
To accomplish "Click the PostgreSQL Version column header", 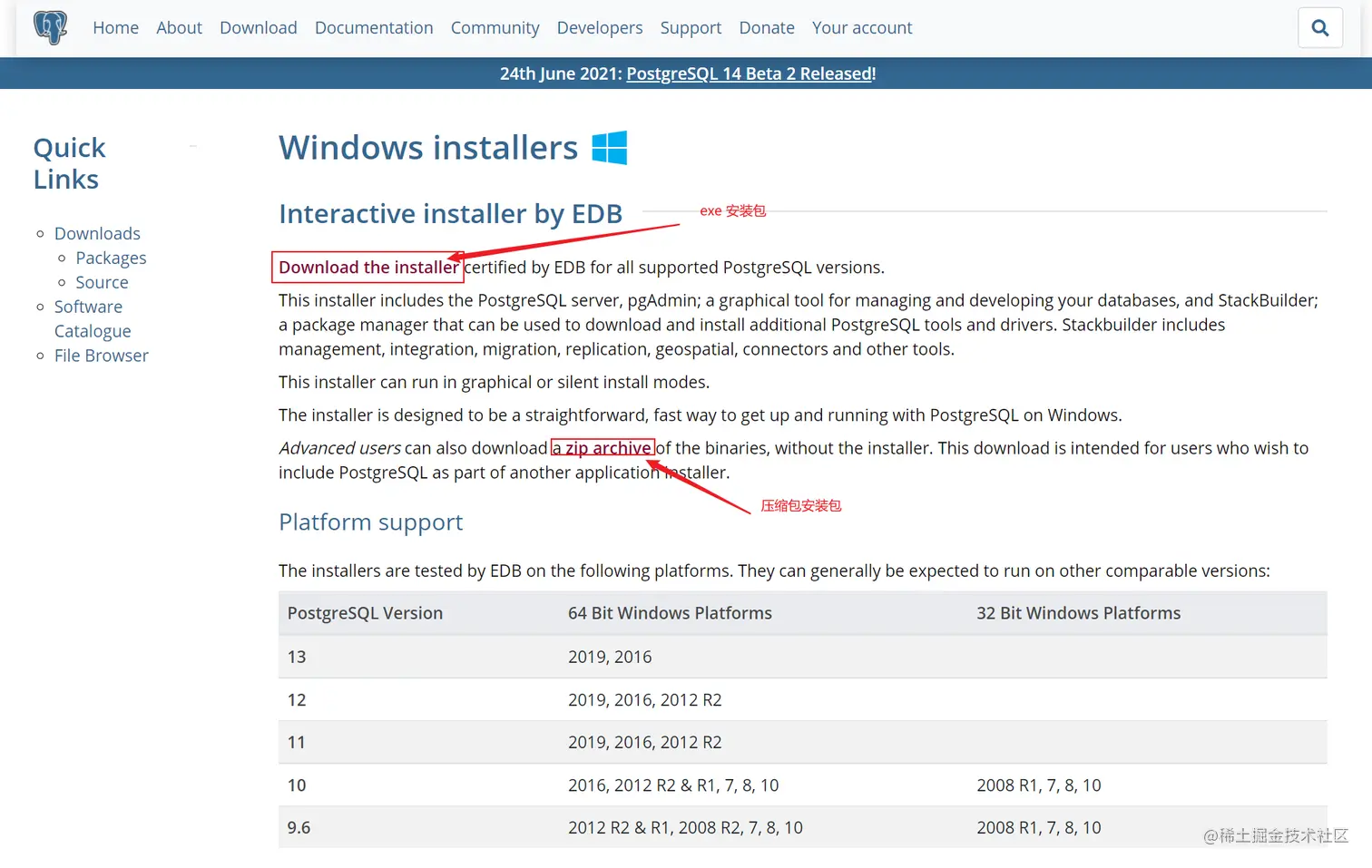I will pyautogui.click(x=365, y=613).
